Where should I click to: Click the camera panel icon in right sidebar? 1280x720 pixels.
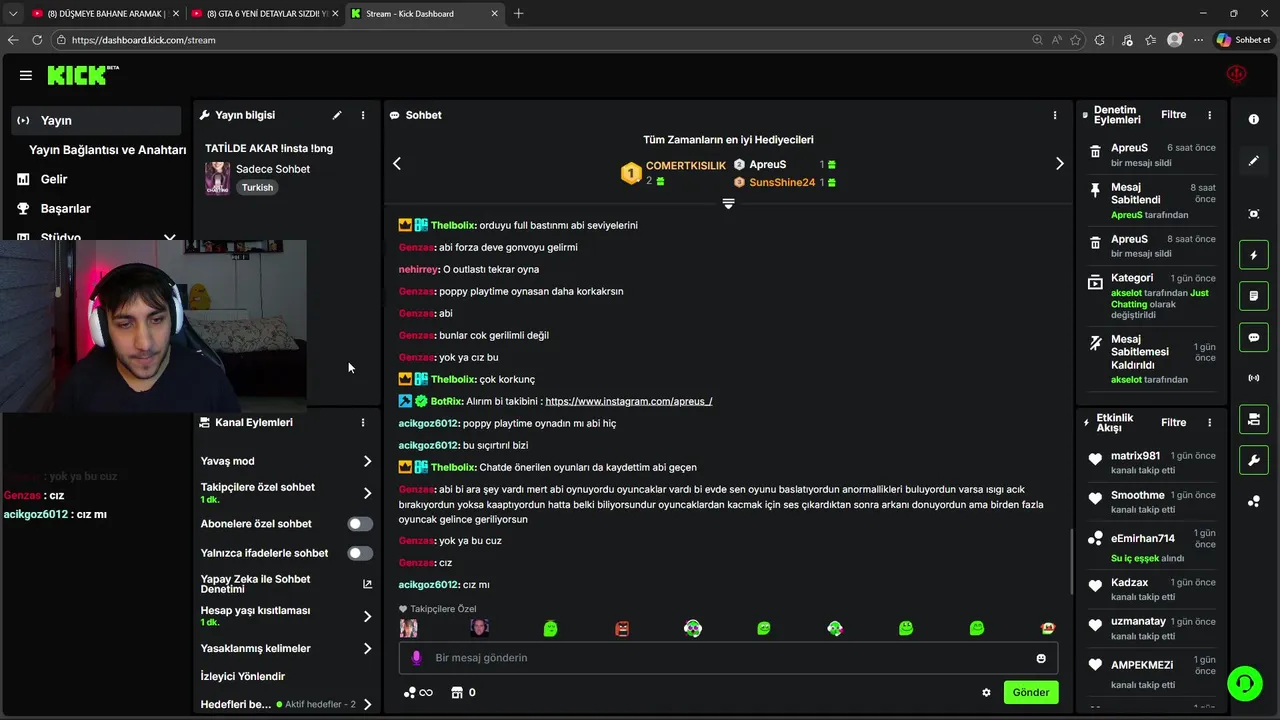pyautogui.click(x=1254, y=419)
